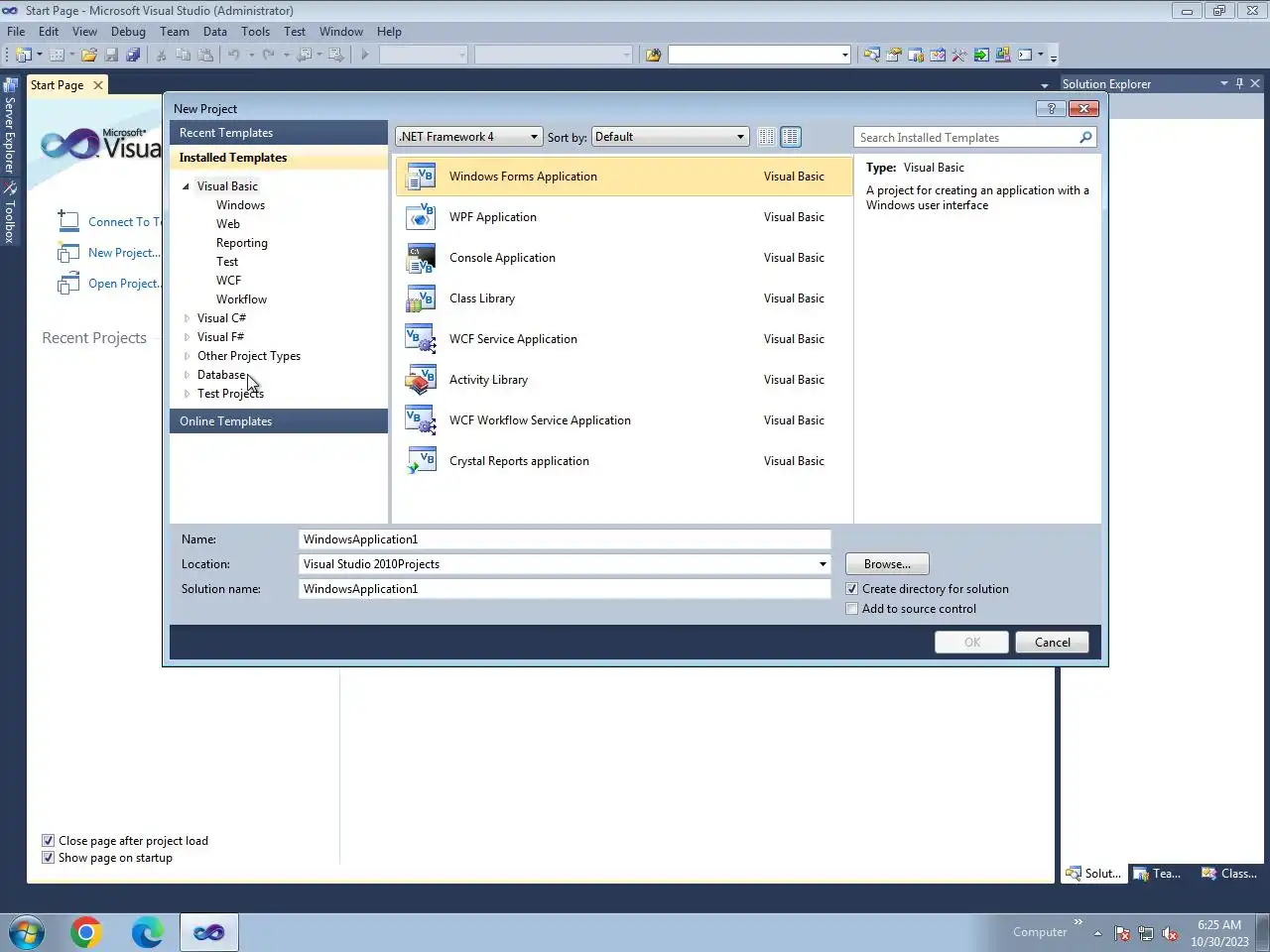The image size is (1270, 952).
Task: Click the Command Window toolbar icon
Action: [x=1025, y=55]
